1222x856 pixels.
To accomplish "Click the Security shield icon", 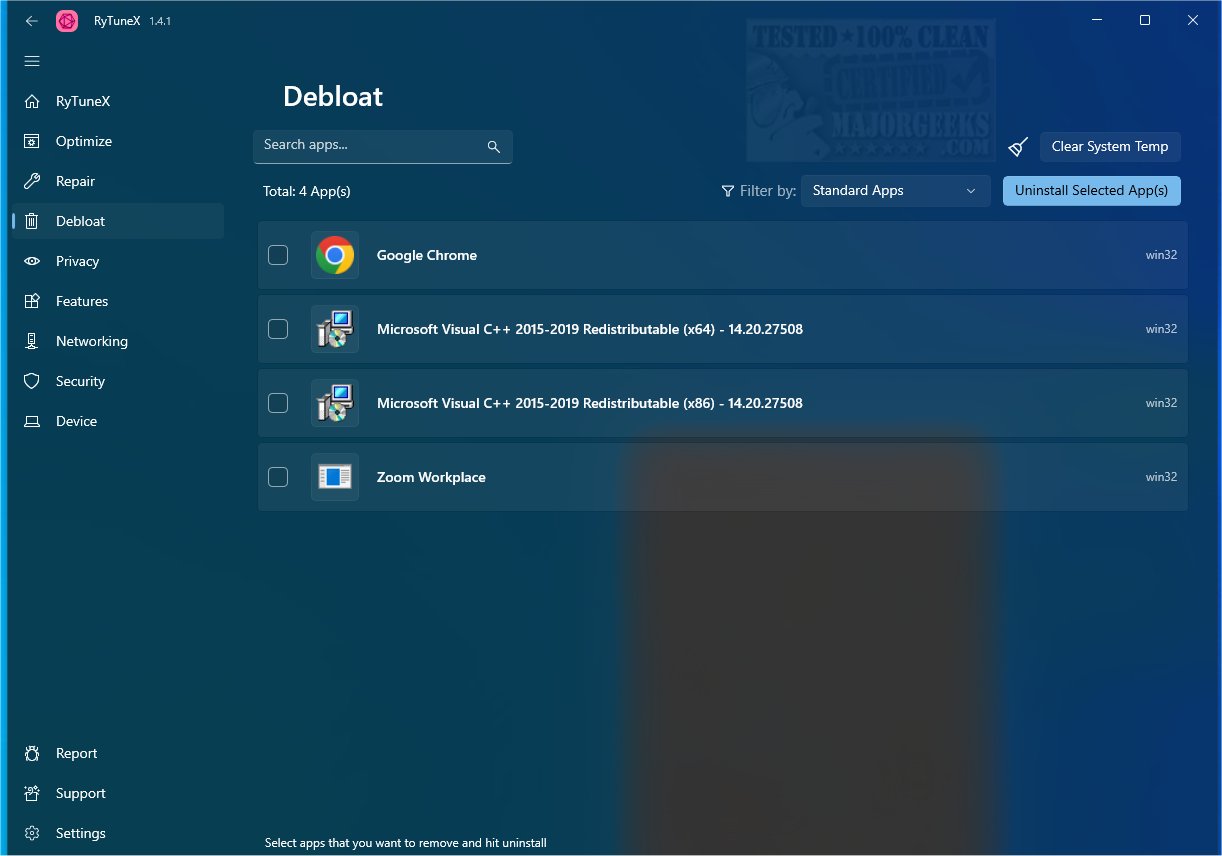I will click(x=32, y=382).
